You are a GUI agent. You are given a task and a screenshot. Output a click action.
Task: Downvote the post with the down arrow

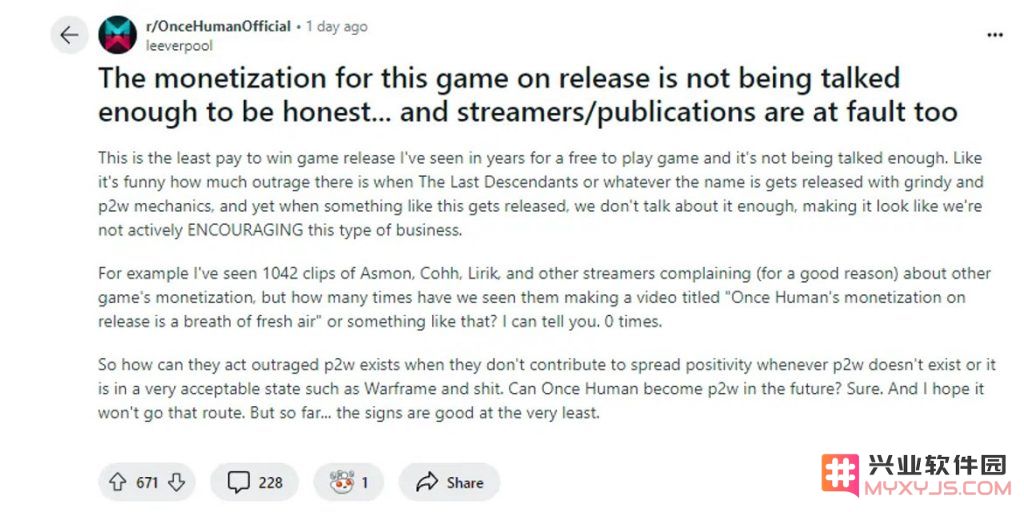(176, 483)
